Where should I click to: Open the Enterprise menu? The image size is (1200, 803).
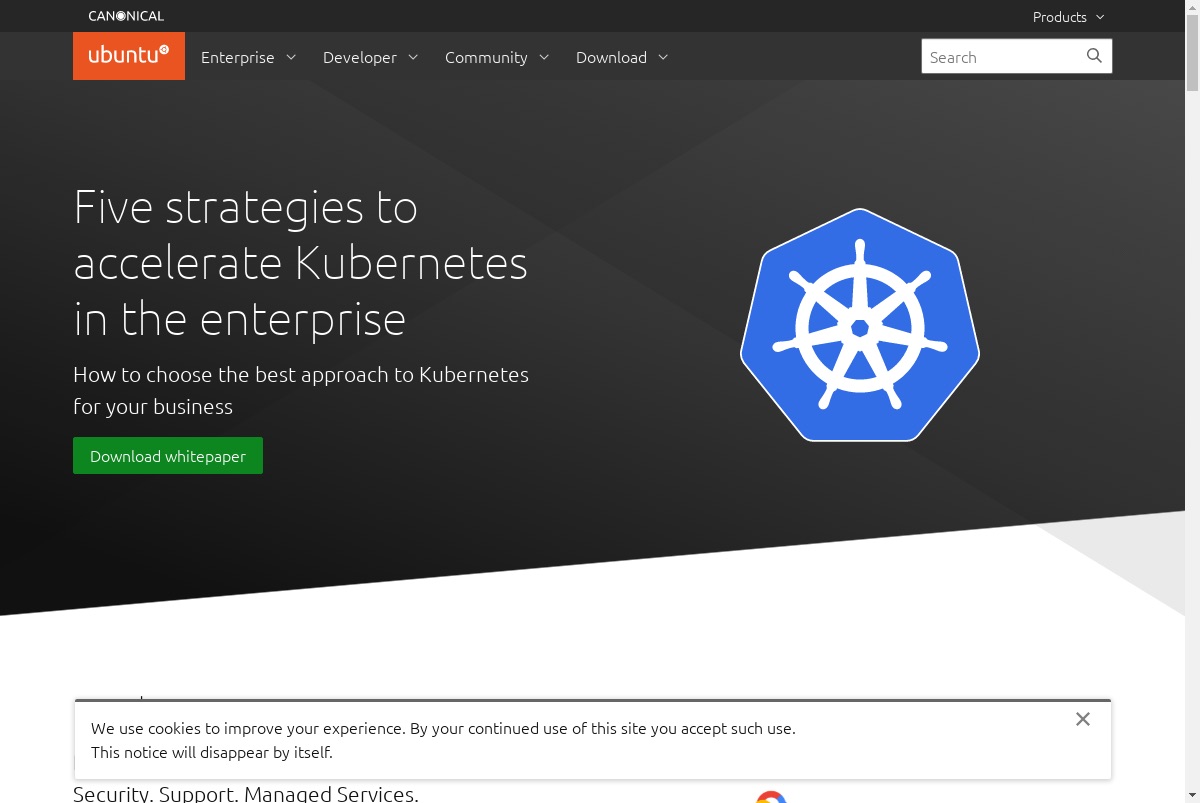(x=249, y=57)
